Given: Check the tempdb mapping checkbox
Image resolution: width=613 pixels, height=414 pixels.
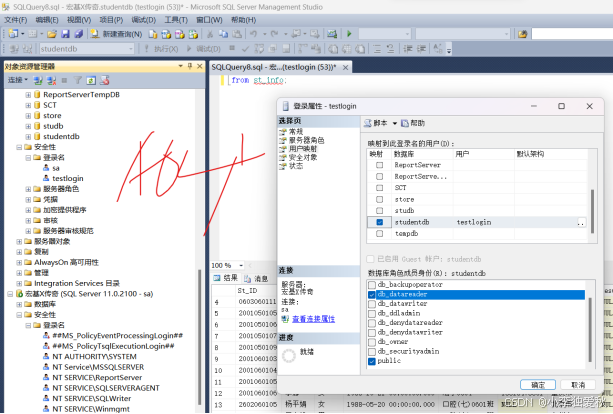Looking at the screenshot, I should pos(379,233).
